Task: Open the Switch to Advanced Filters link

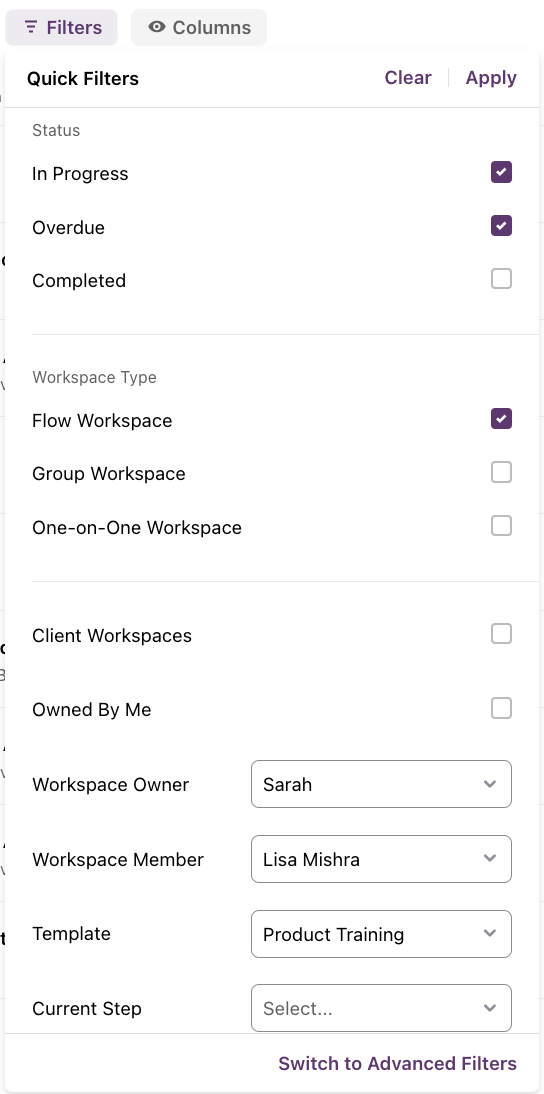Action: click(x=398, y=1063)
